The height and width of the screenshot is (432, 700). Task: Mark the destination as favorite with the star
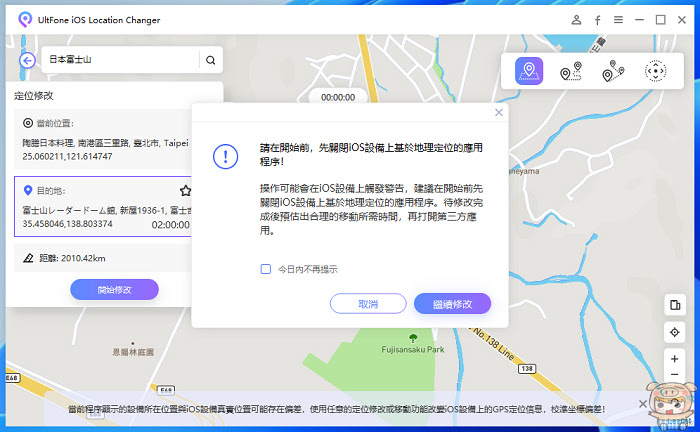[x=185, y=191]
